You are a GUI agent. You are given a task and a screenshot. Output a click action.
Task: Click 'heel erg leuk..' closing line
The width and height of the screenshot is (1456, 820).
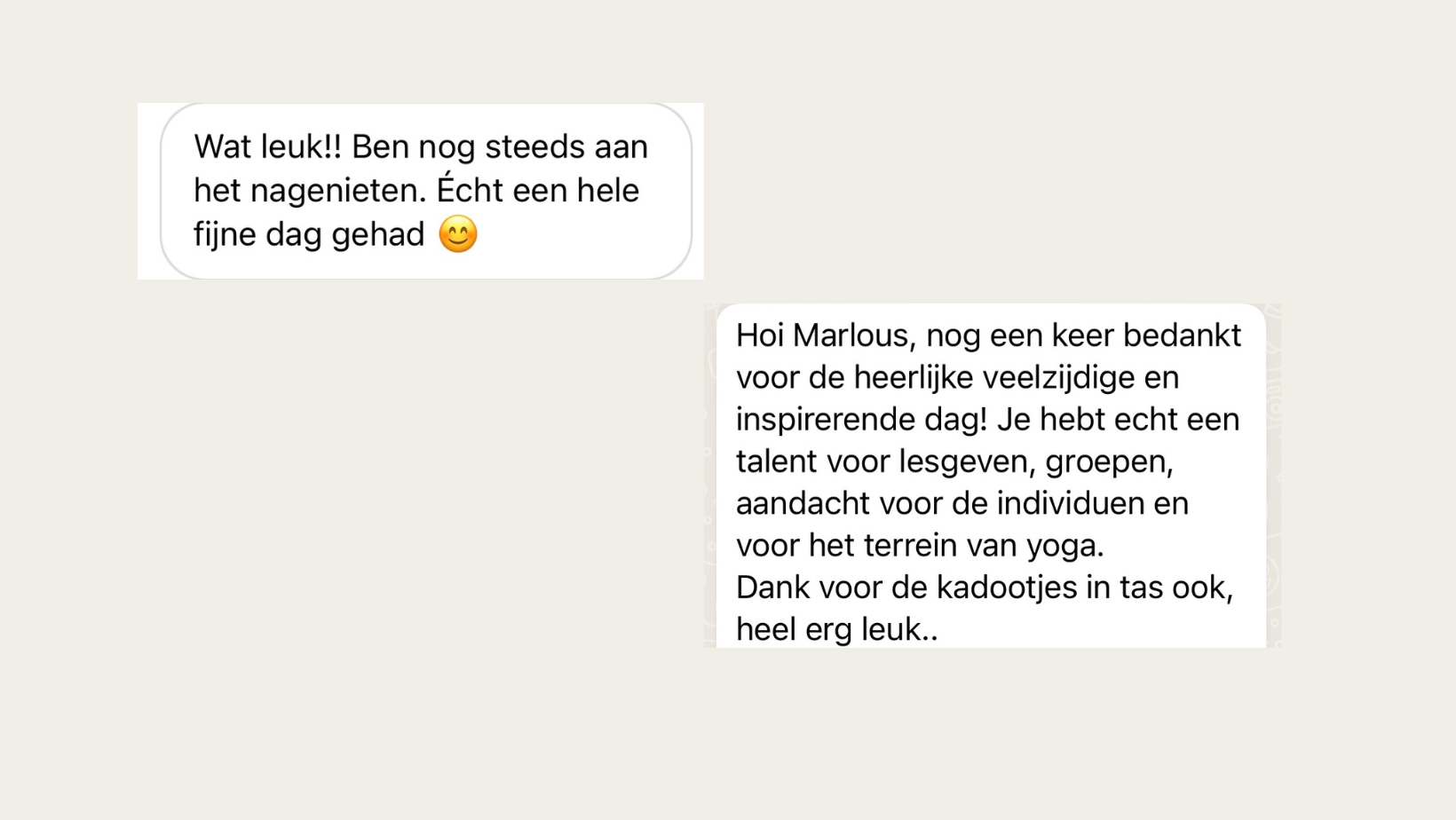(836, 629)
